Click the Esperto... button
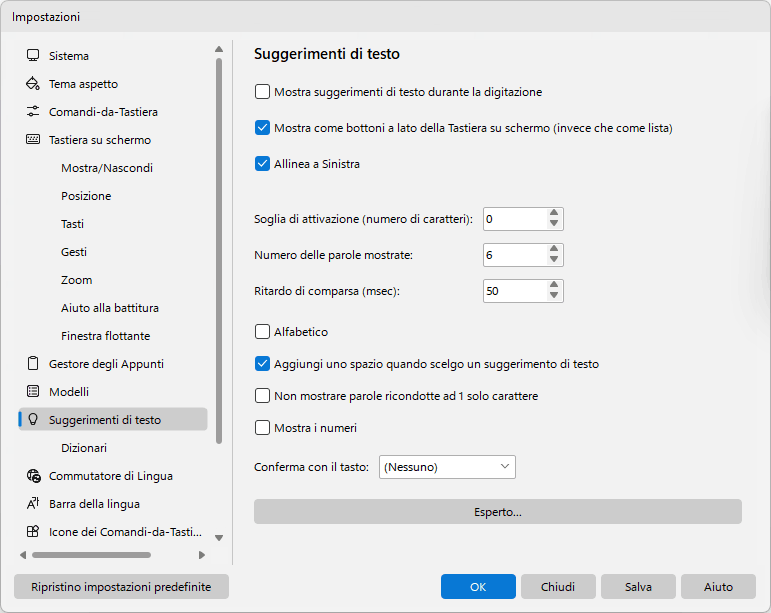The image size is (771, 613). pyautogui.click(x=498, y=512)
